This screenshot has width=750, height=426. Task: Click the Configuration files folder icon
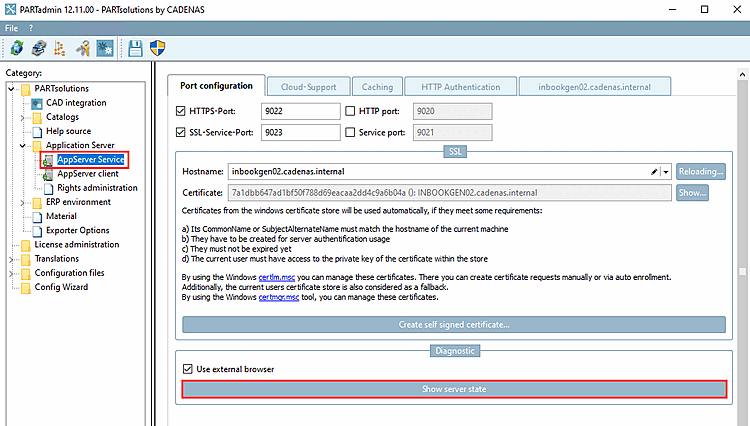click(26, 273)
